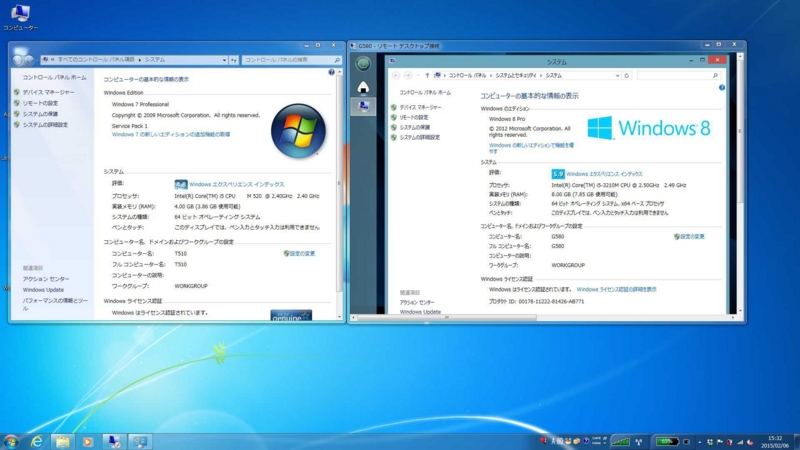
Task: Open Windows 7 の新しいエディション link
Action: pos(171,135)
